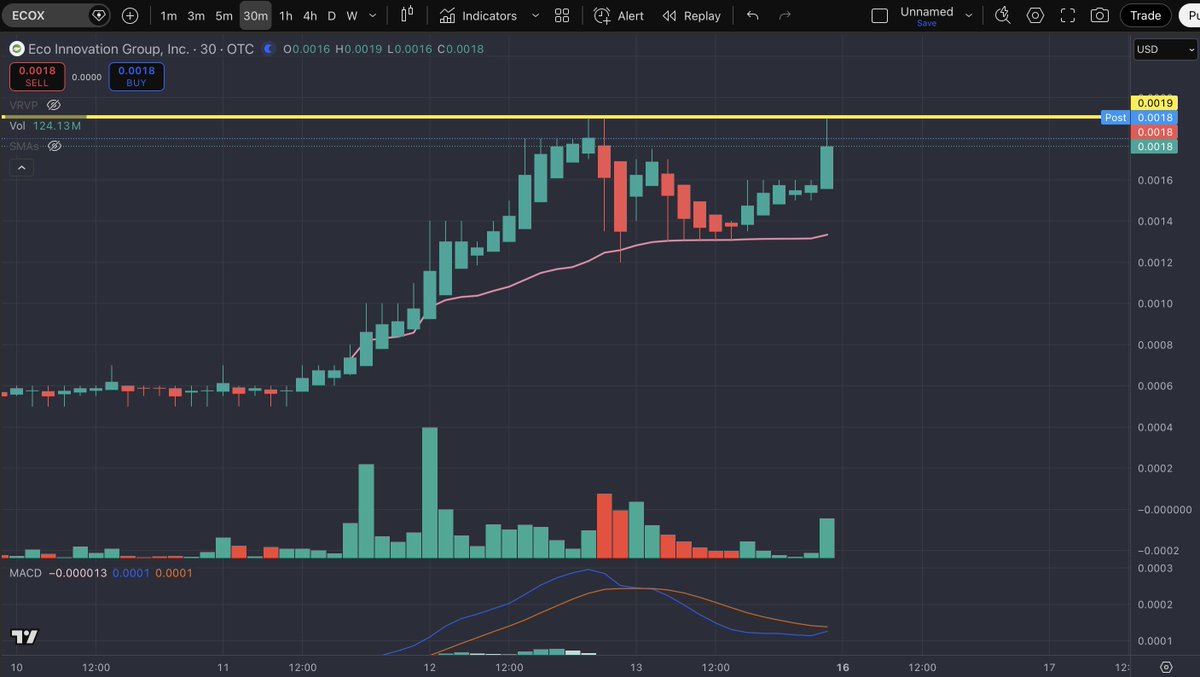Select the 1h timeframe

pyautogui.click(x=286, y=16)
